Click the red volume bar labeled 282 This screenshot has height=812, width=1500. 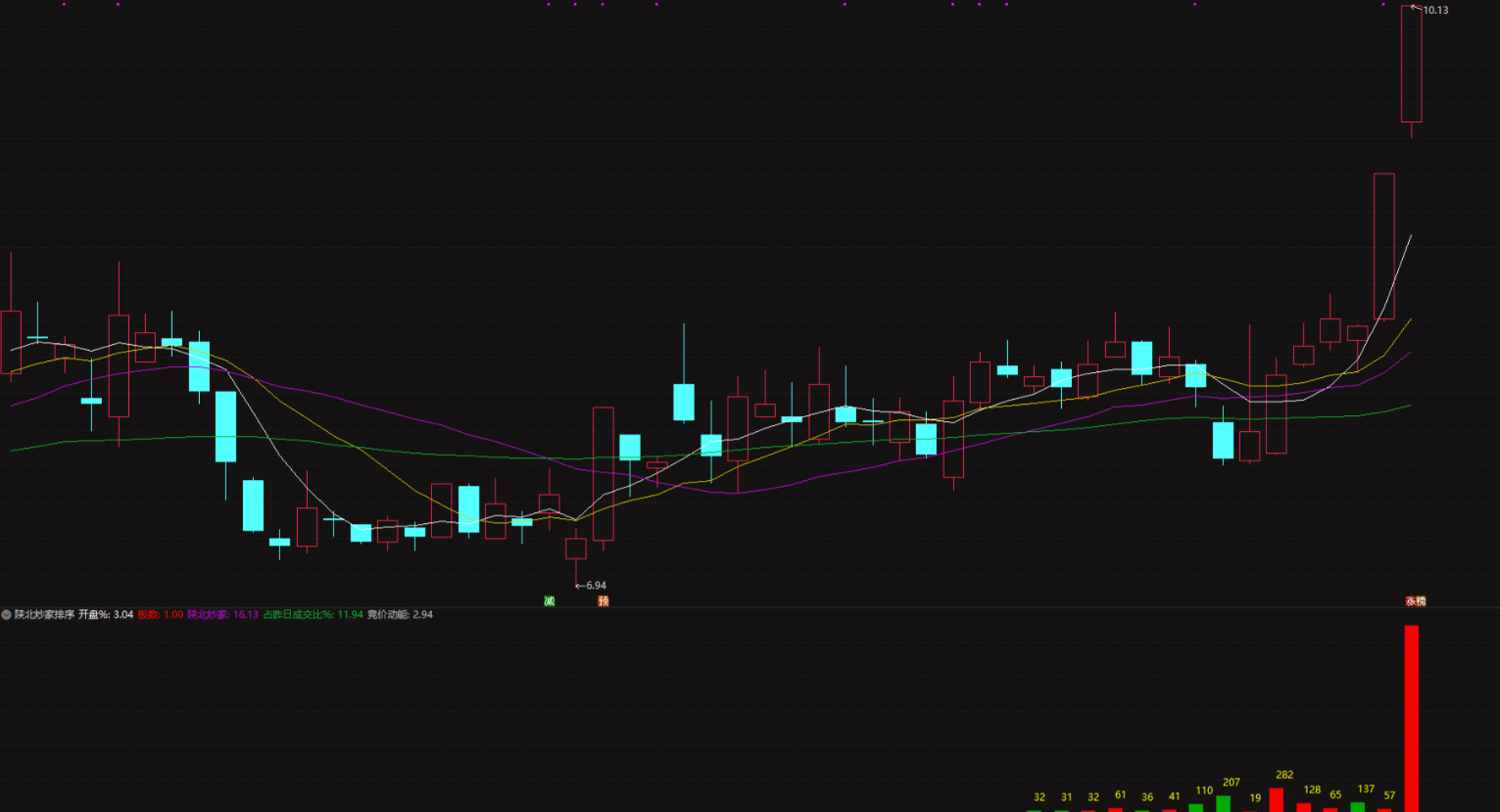[x=1277, y=799]
